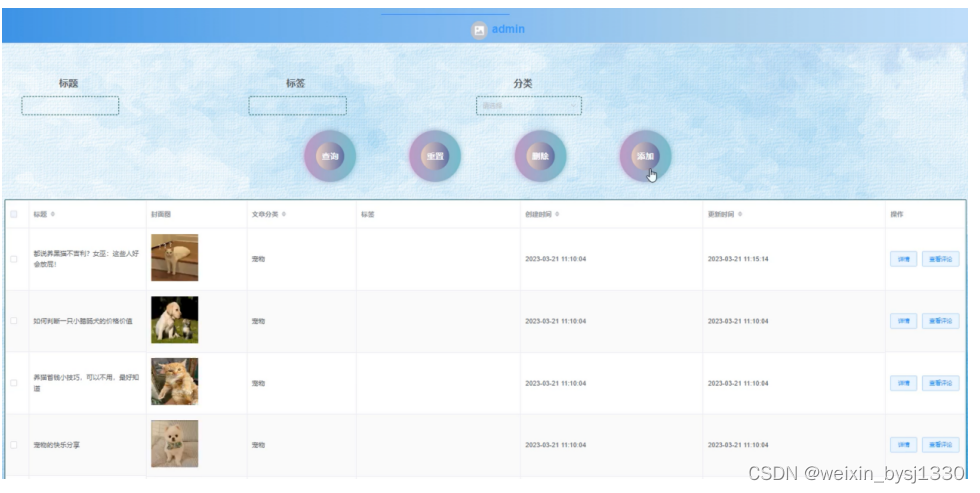This screenshot has width=980, height=493.
Task: Click 宠物 category in the 小腊肠犬 row
Action: [258, 321]
